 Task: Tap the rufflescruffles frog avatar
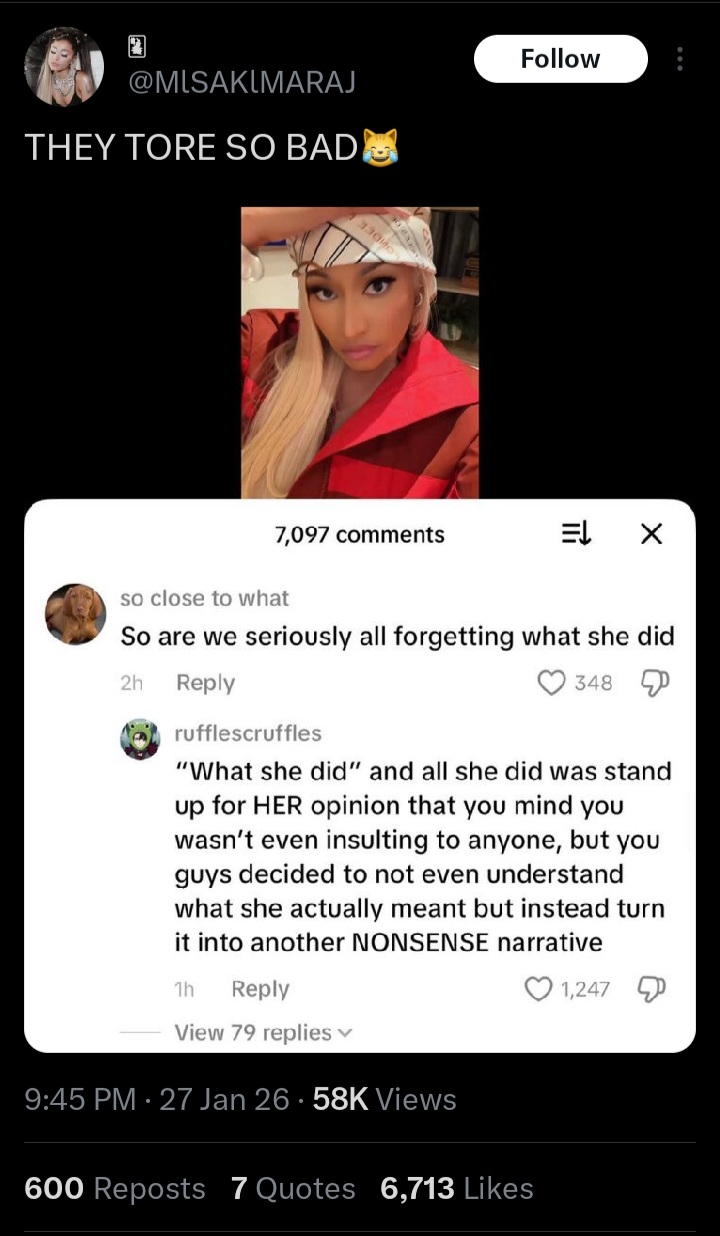(140, 740)
